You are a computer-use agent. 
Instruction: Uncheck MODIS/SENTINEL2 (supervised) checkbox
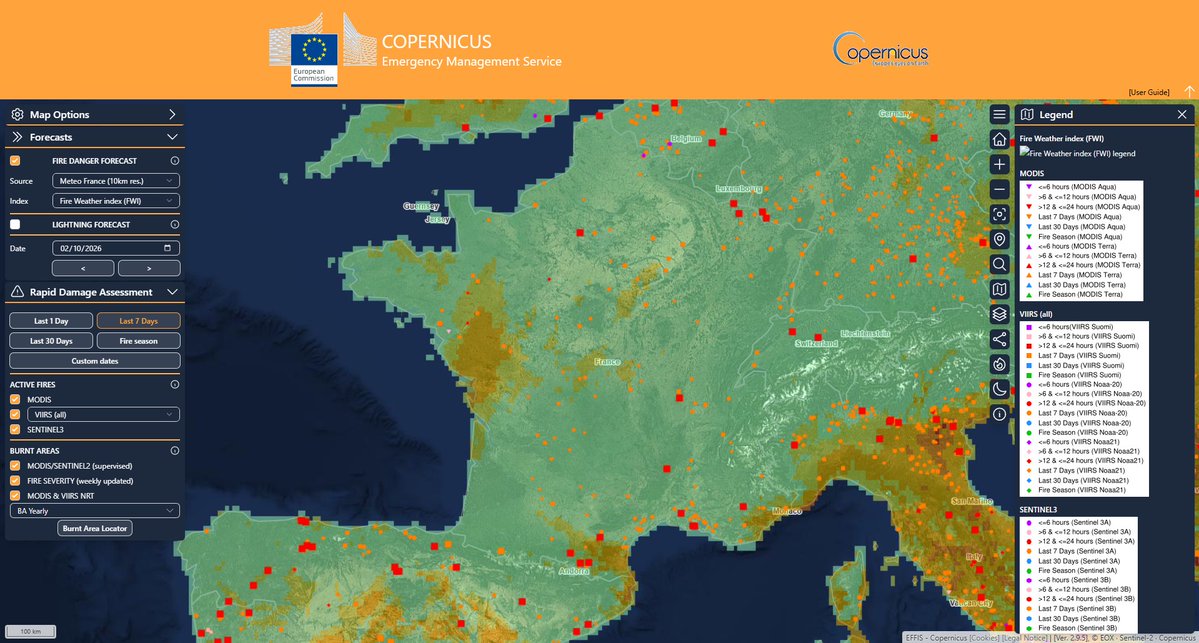tap(15, 466)
